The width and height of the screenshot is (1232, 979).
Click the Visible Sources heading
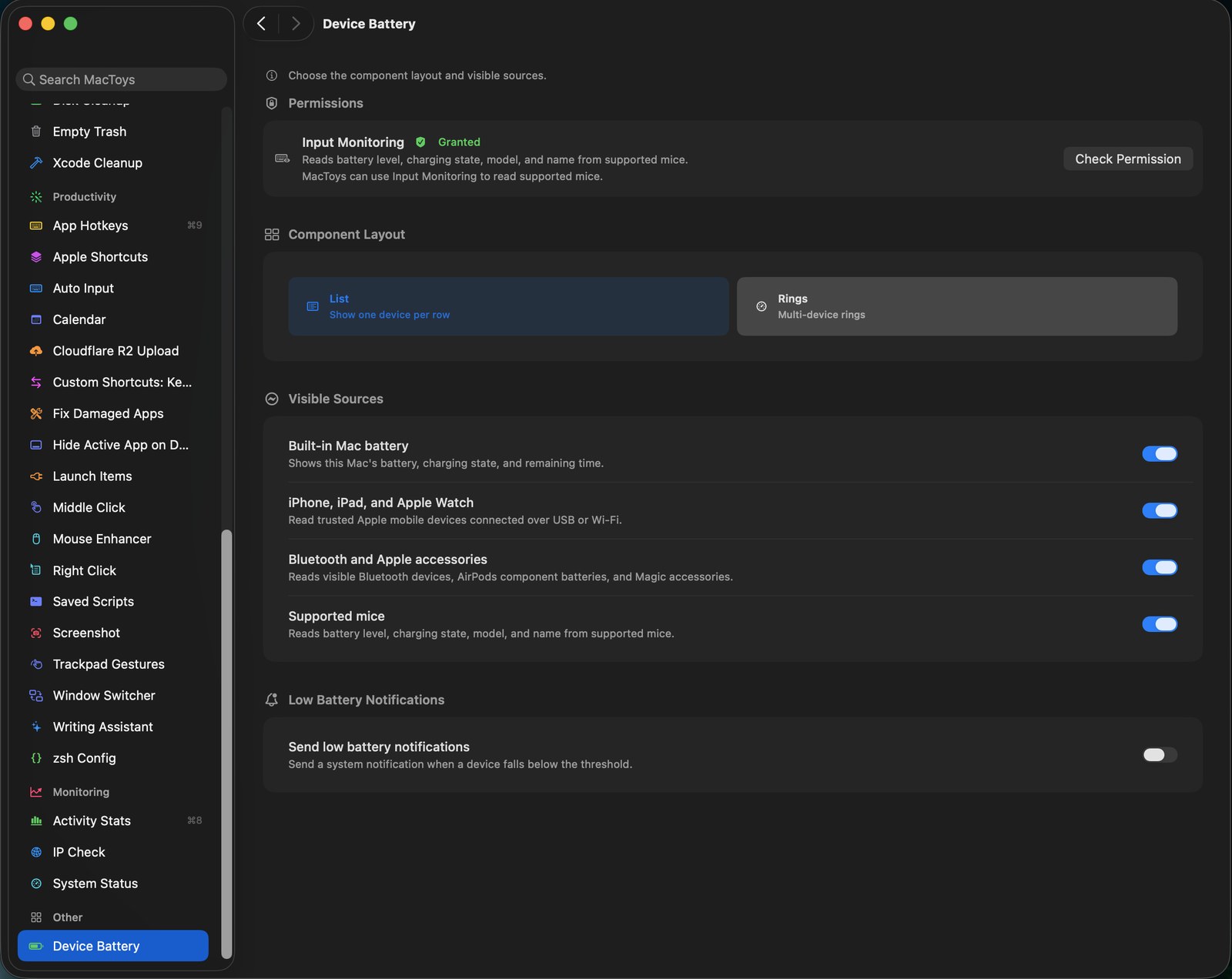(x=336, y=399)
